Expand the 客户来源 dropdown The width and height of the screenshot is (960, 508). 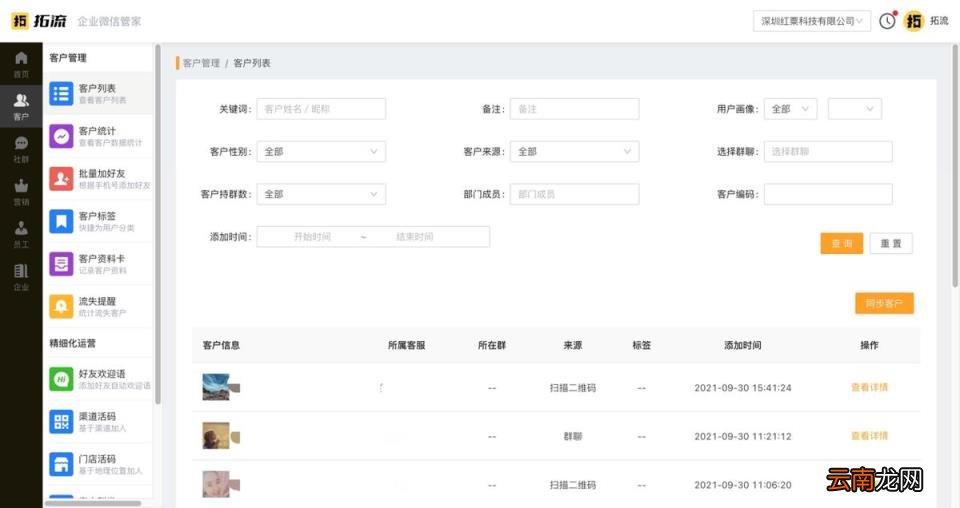[574, 152]
